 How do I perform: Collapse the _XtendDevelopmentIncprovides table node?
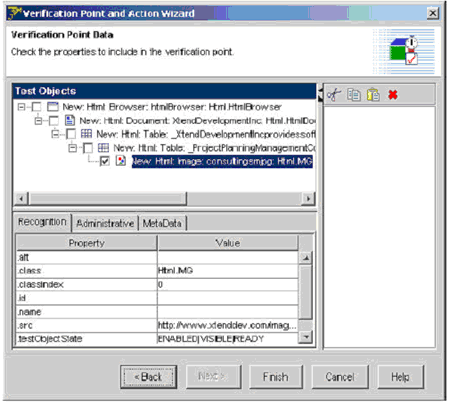56,134
